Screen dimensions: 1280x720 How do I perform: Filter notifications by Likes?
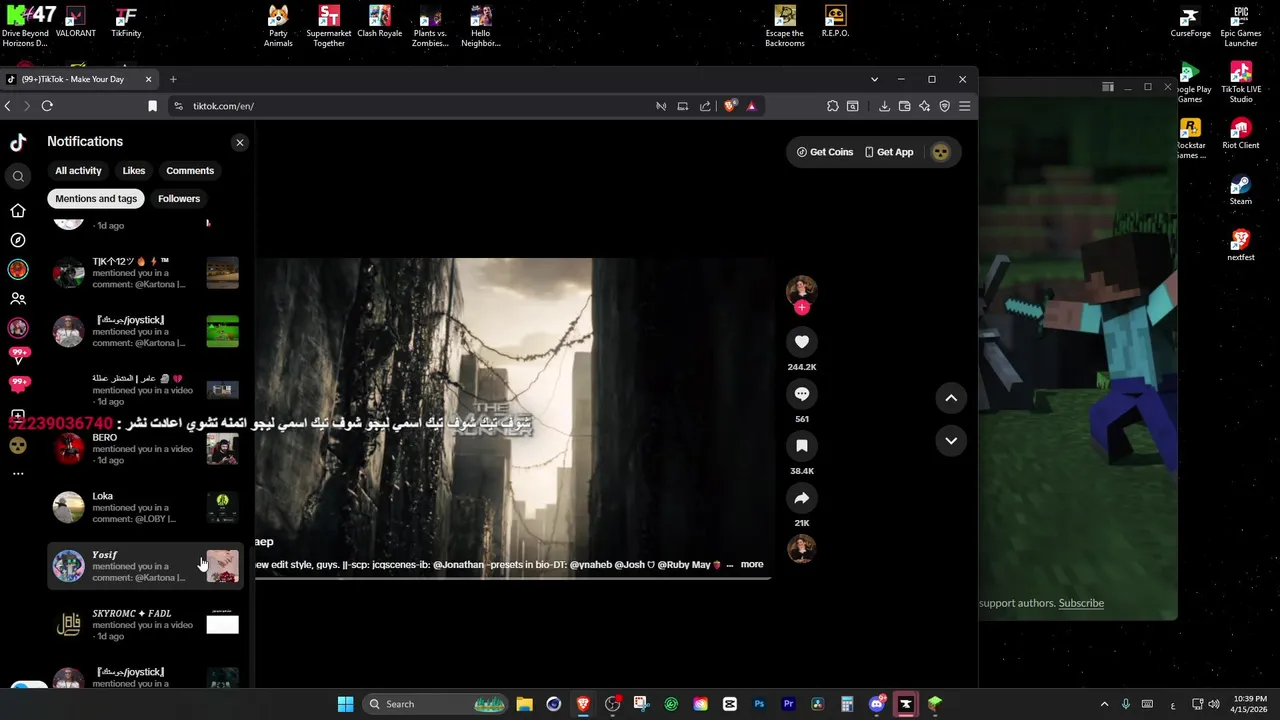[134, 171]
